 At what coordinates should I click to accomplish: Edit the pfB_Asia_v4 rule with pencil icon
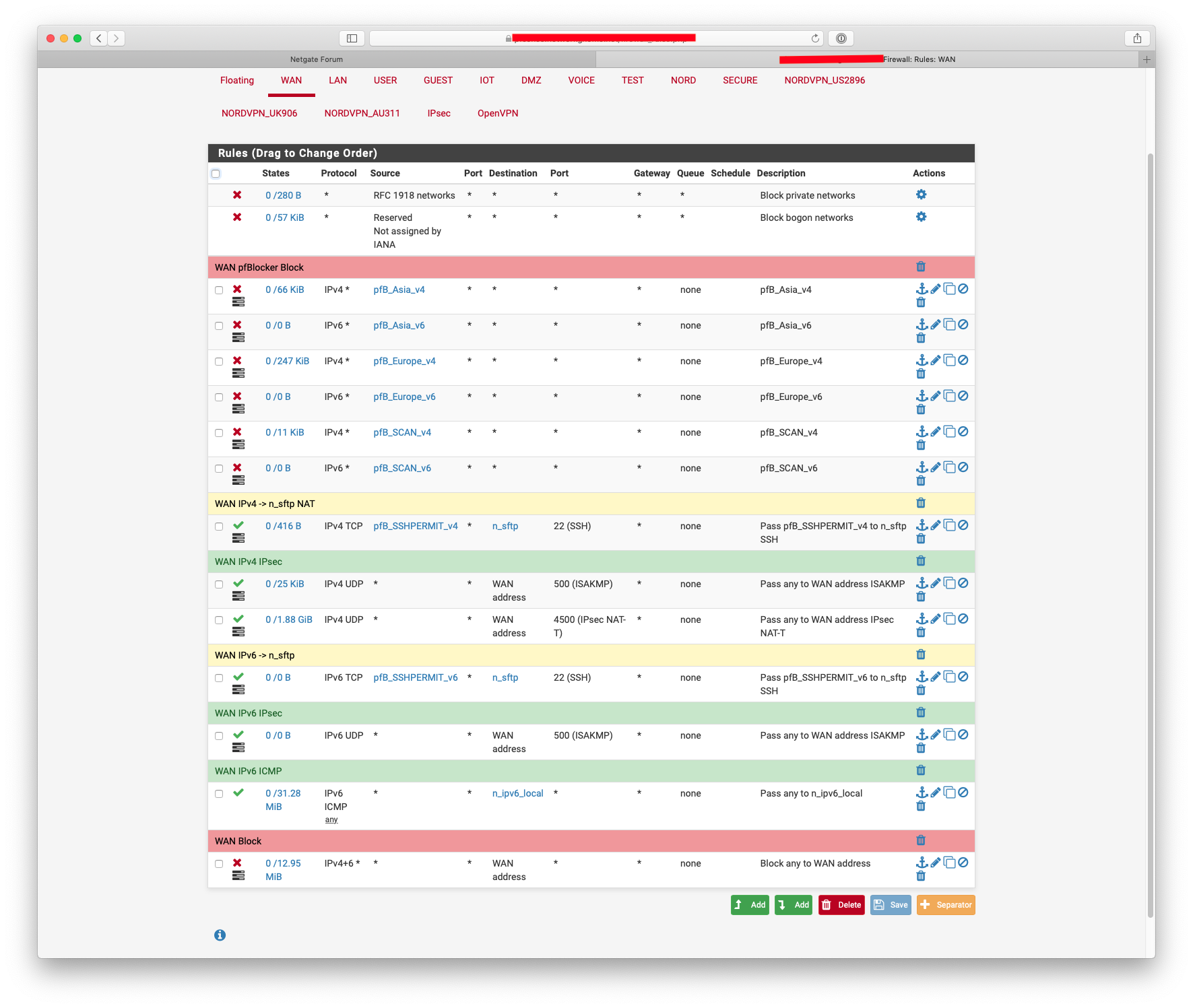pos(936,289)
